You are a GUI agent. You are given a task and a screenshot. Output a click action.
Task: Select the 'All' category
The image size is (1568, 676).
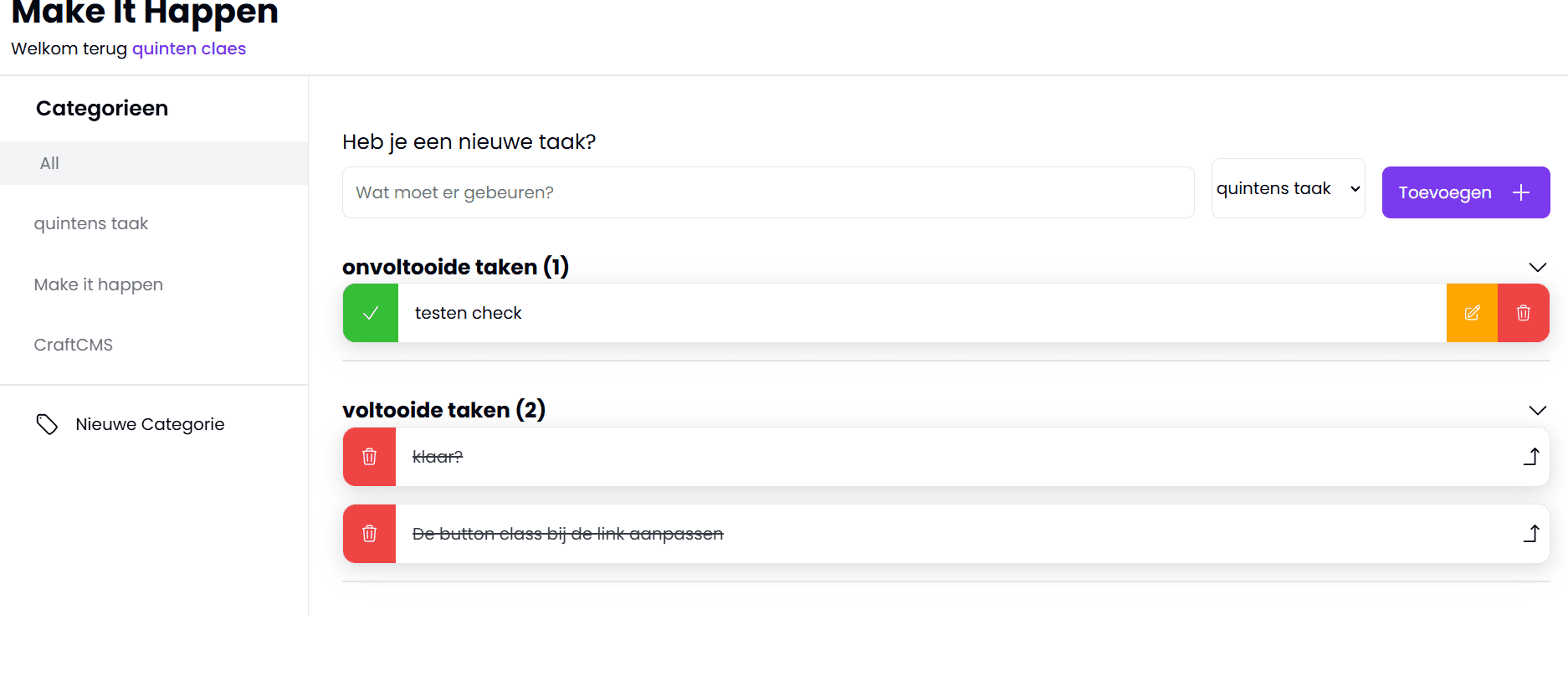point(50,163)
